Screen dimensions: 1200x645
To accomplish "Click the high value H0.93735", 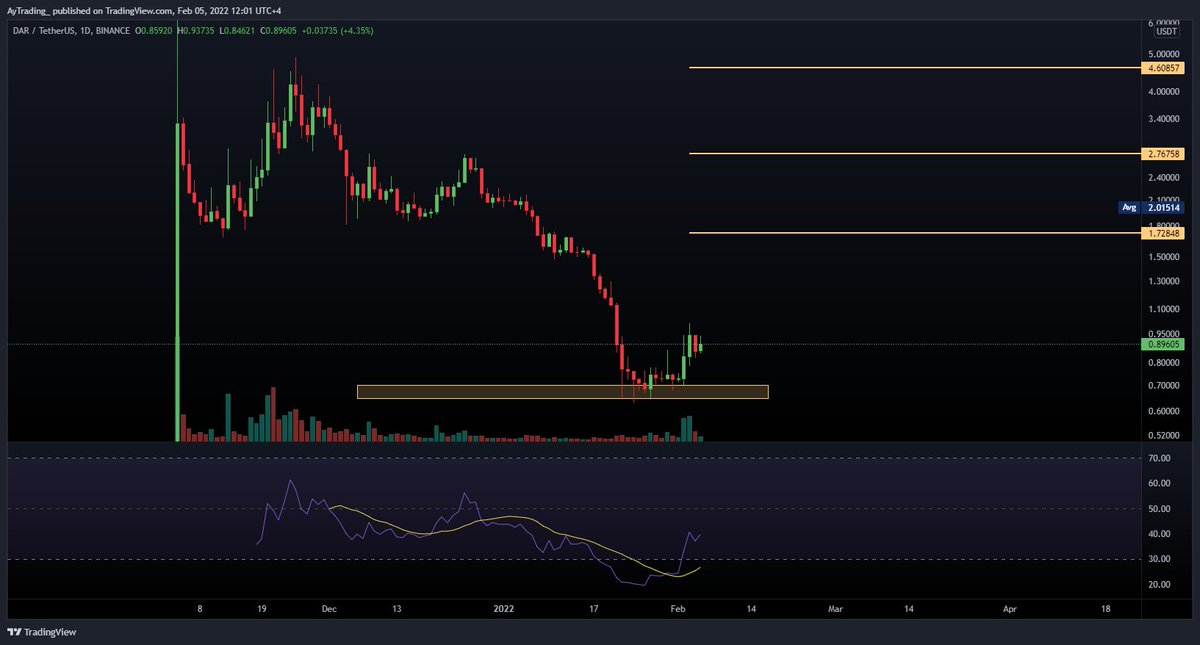I will pyautogui.click(x=198, y=30).
